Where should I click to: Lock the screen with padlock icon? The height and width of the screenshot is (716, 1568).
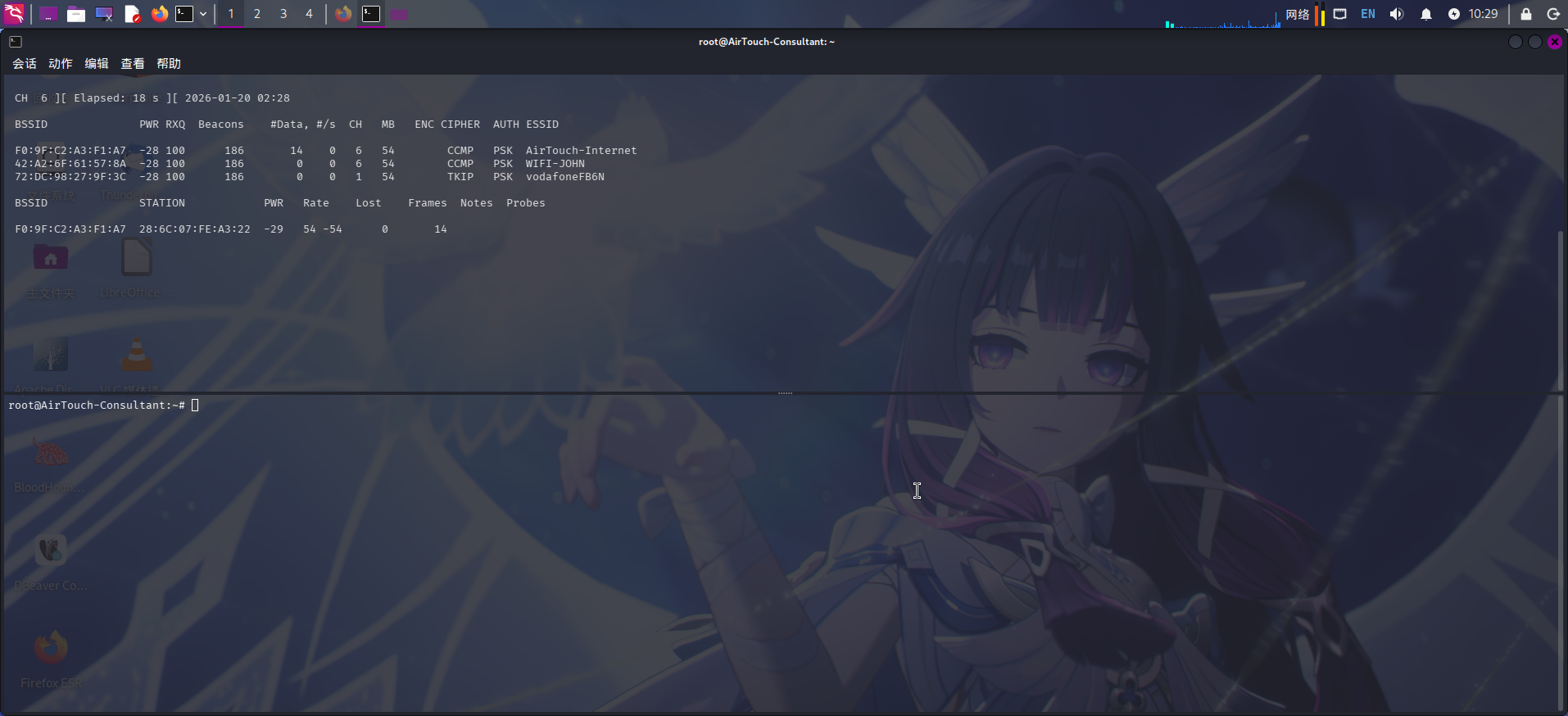[1526, 14]
